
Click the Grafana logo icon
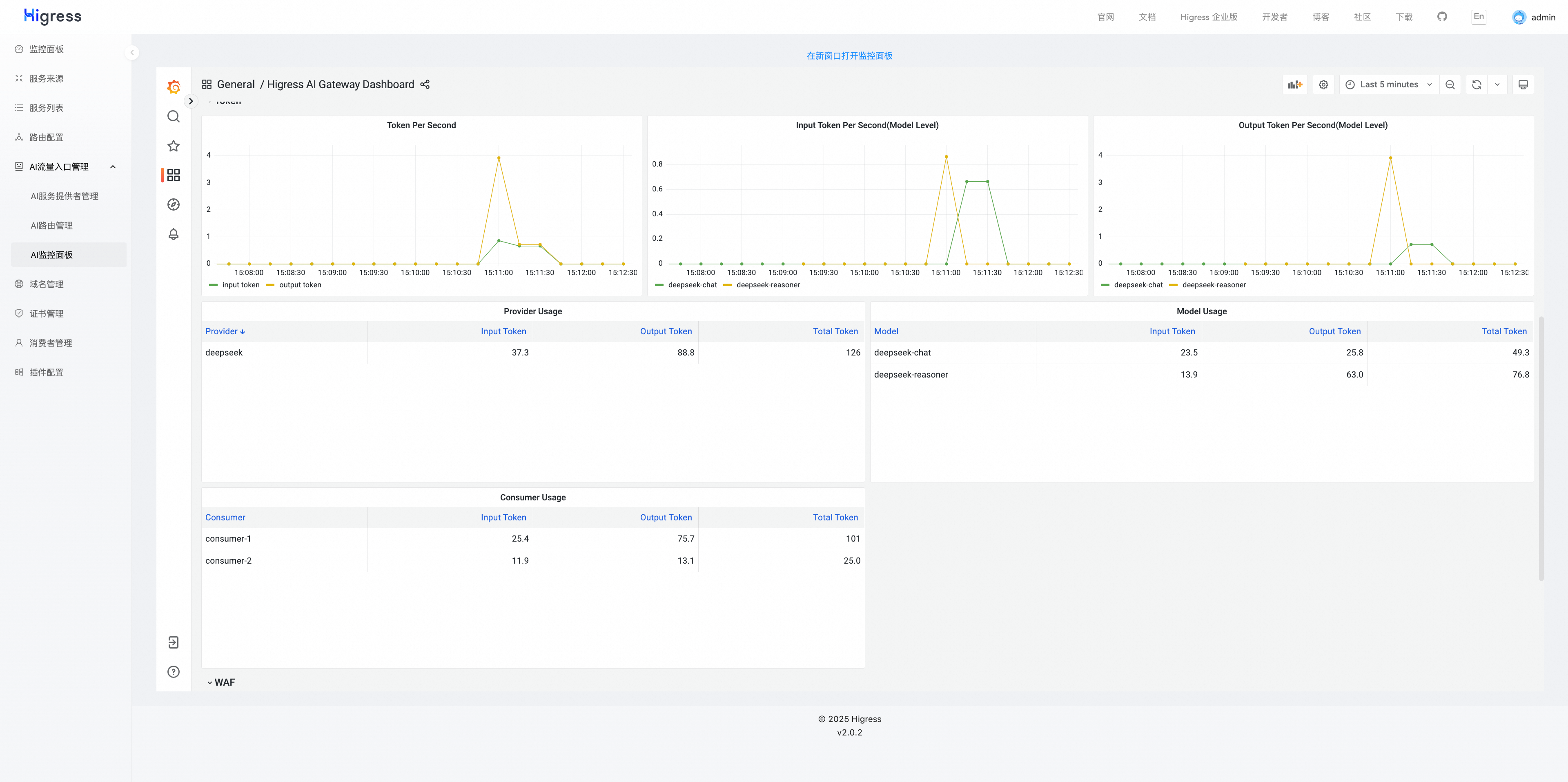coord(174,87)
